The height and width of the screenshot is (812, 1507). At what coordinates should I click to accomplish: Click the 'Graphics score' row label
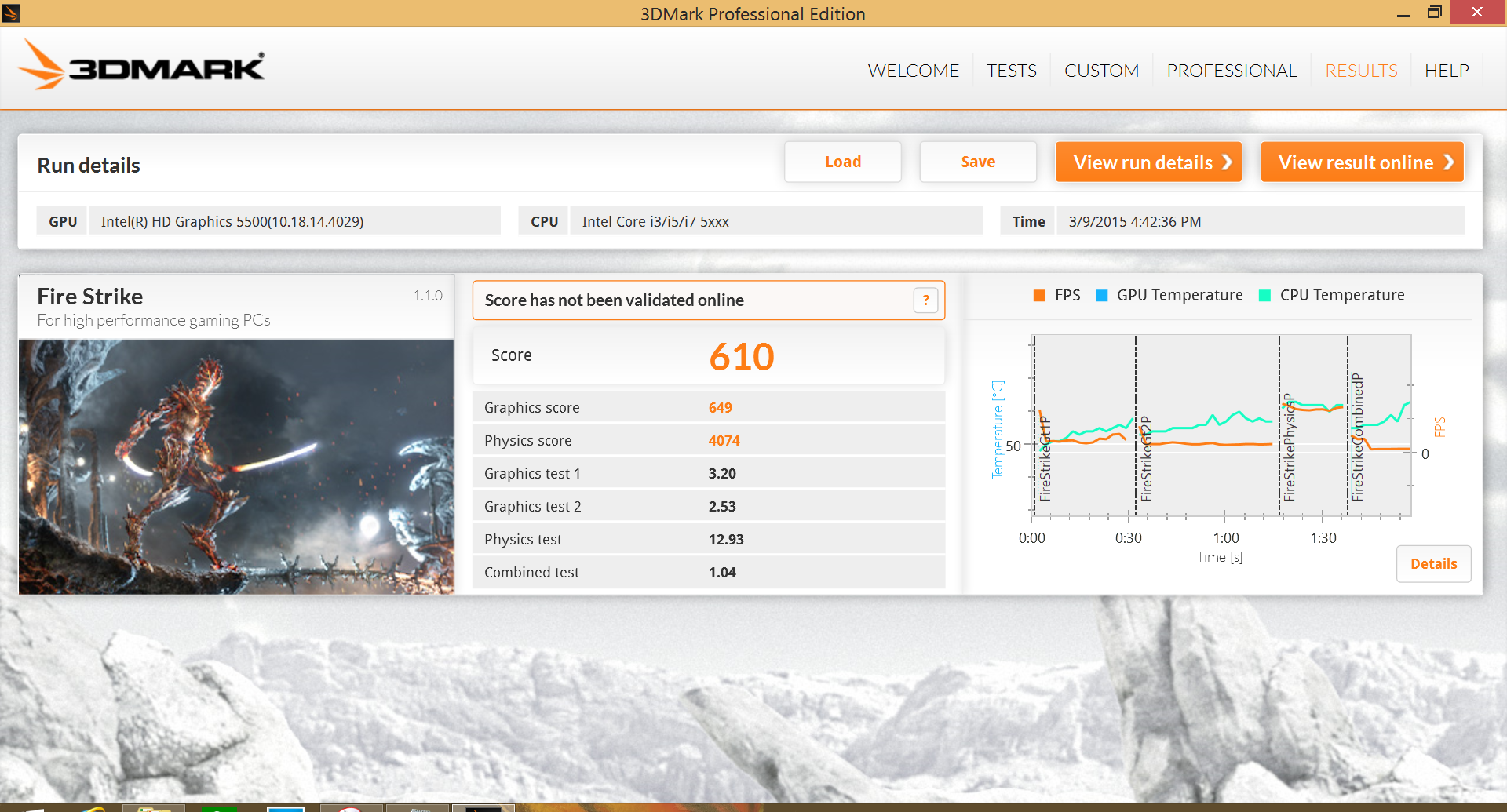531,408
